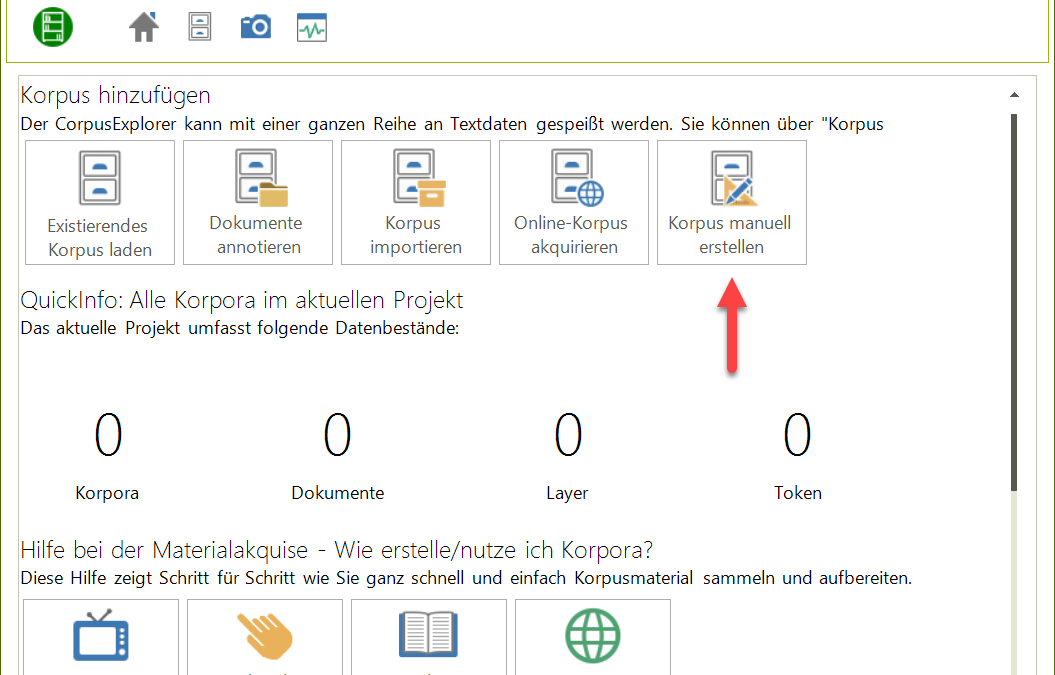
Task: Open the pointing hand help tile
Action: click(x=265, y=636)
